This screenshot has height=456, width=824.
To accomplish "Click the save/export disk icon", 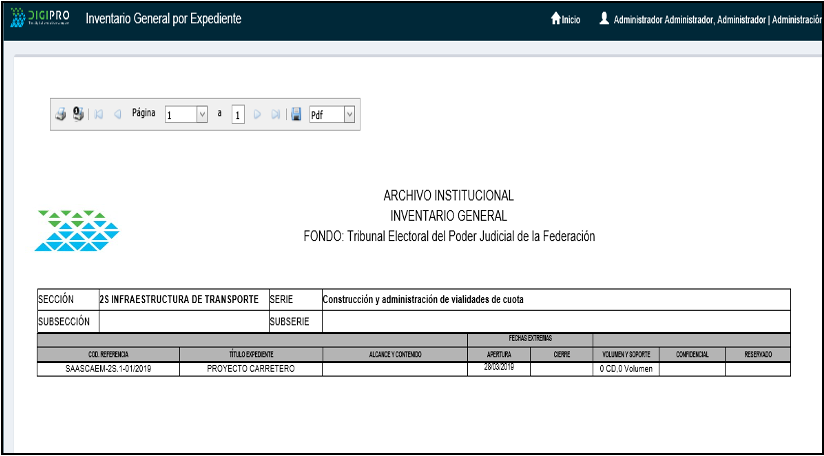I will pyautogui.click(x=296, y=115).
